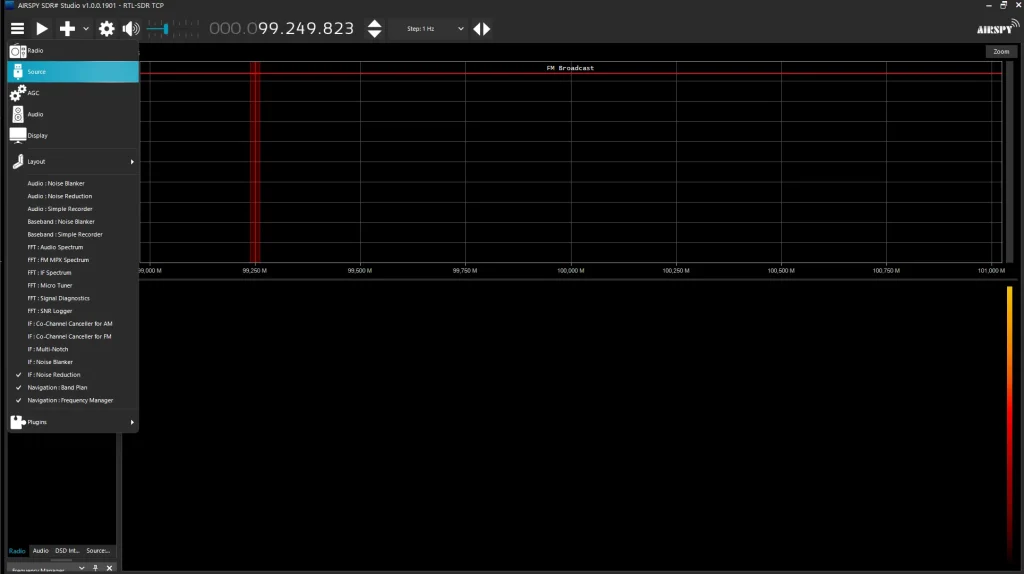Open the Step: 1 Hz dropdown

[x=429, y=29]
